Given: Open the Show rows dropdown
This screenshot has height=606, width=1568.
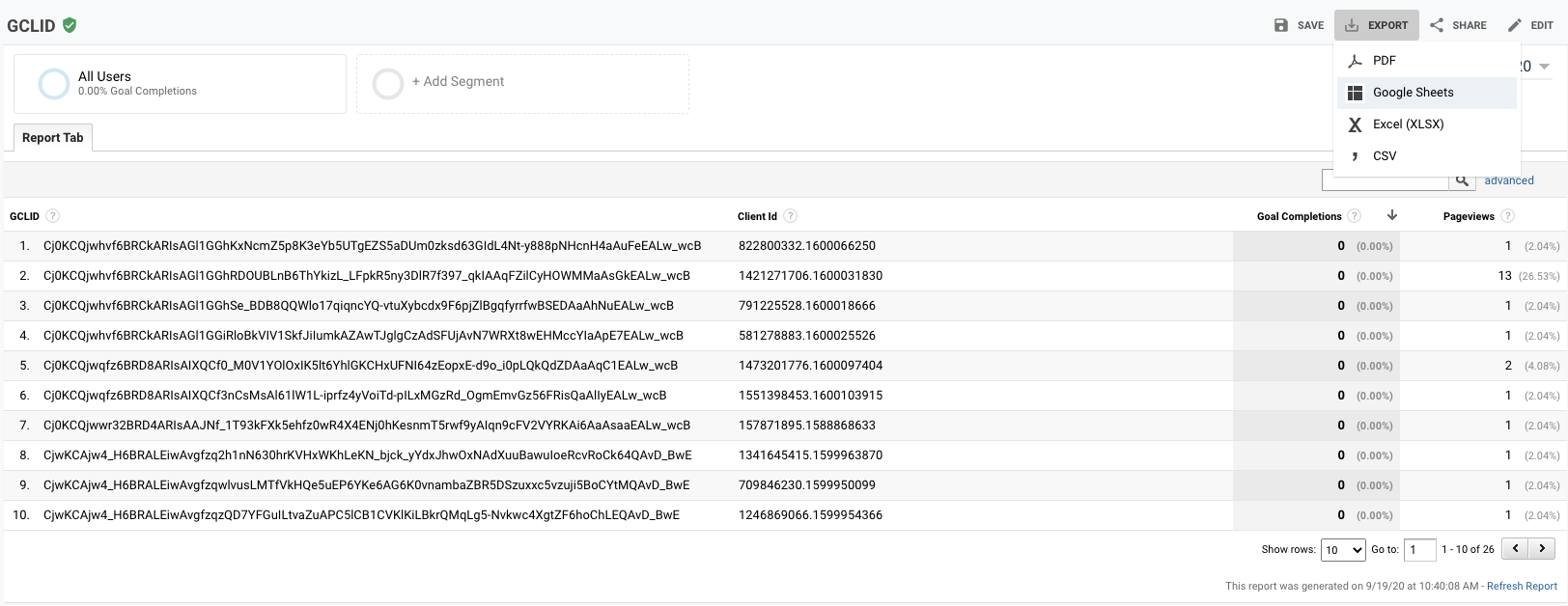Looking at the screenshot, I should [x=1343, y=550].
